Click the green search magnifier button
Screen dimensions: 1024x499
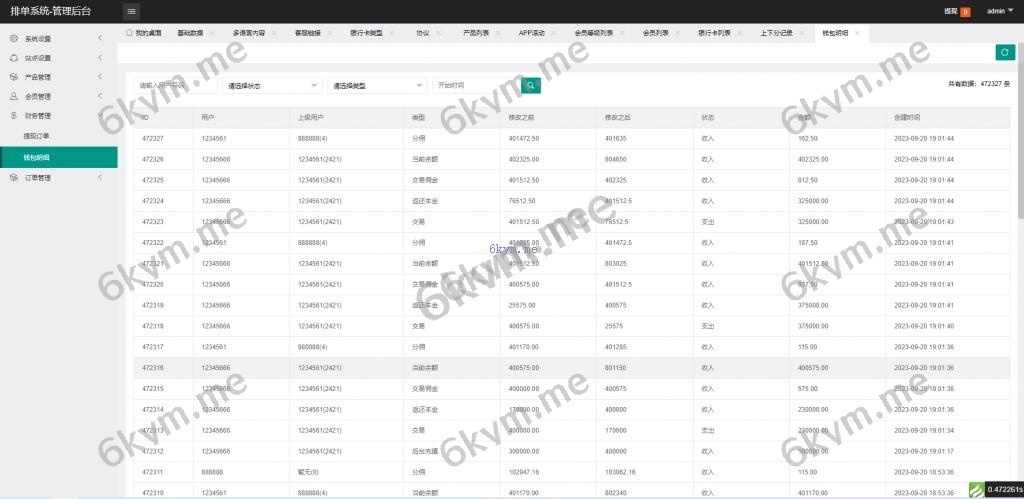point(532,86)
